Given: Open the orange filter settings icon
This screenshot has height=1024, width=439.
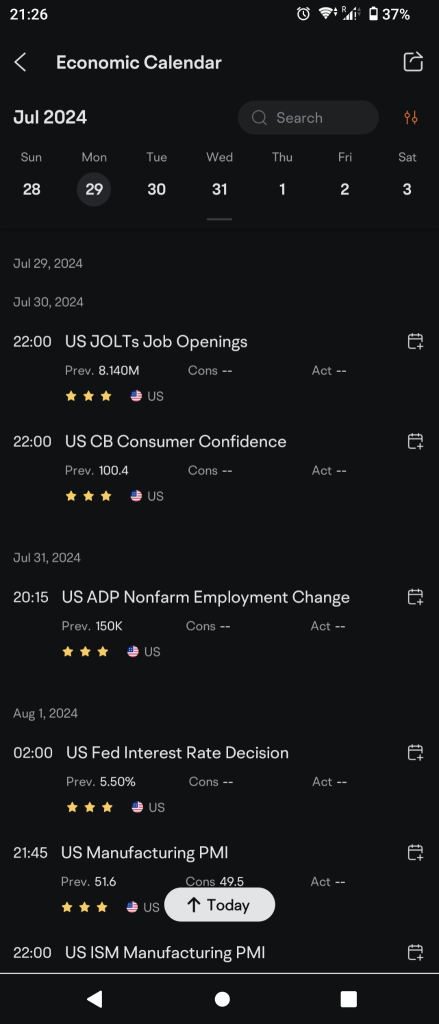Looking at the screenshot, I should [x=411, y=118].
